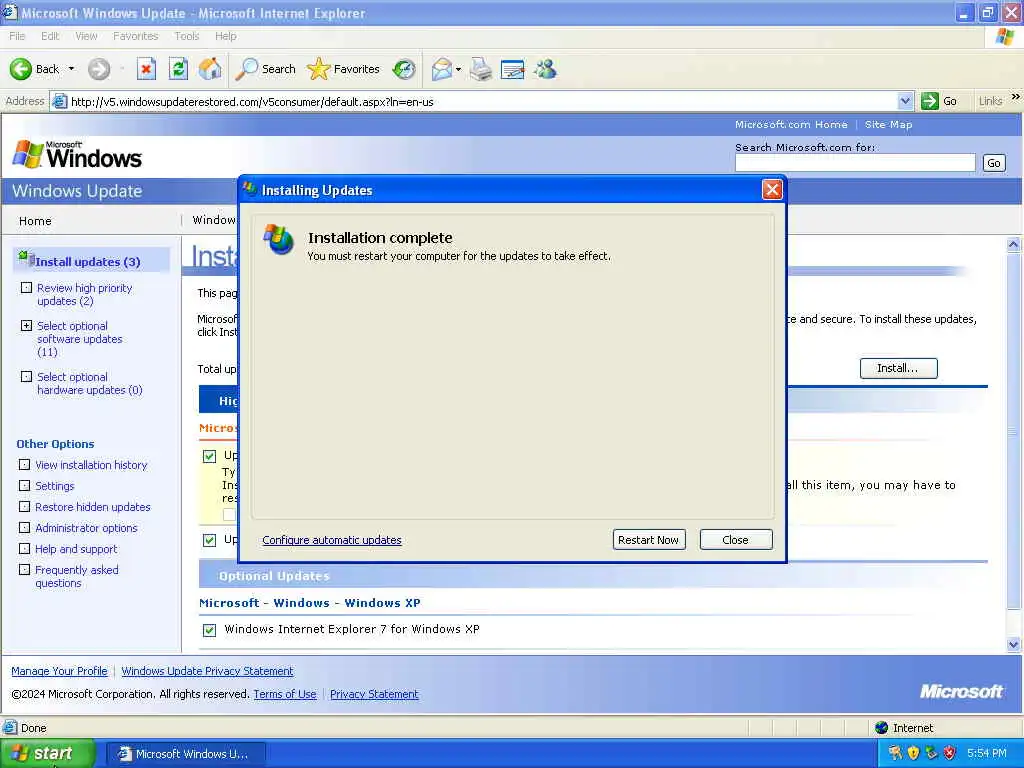This screenshot has width=1024, height=768.
Task: Click Site Map link
Action: [888, 124]
